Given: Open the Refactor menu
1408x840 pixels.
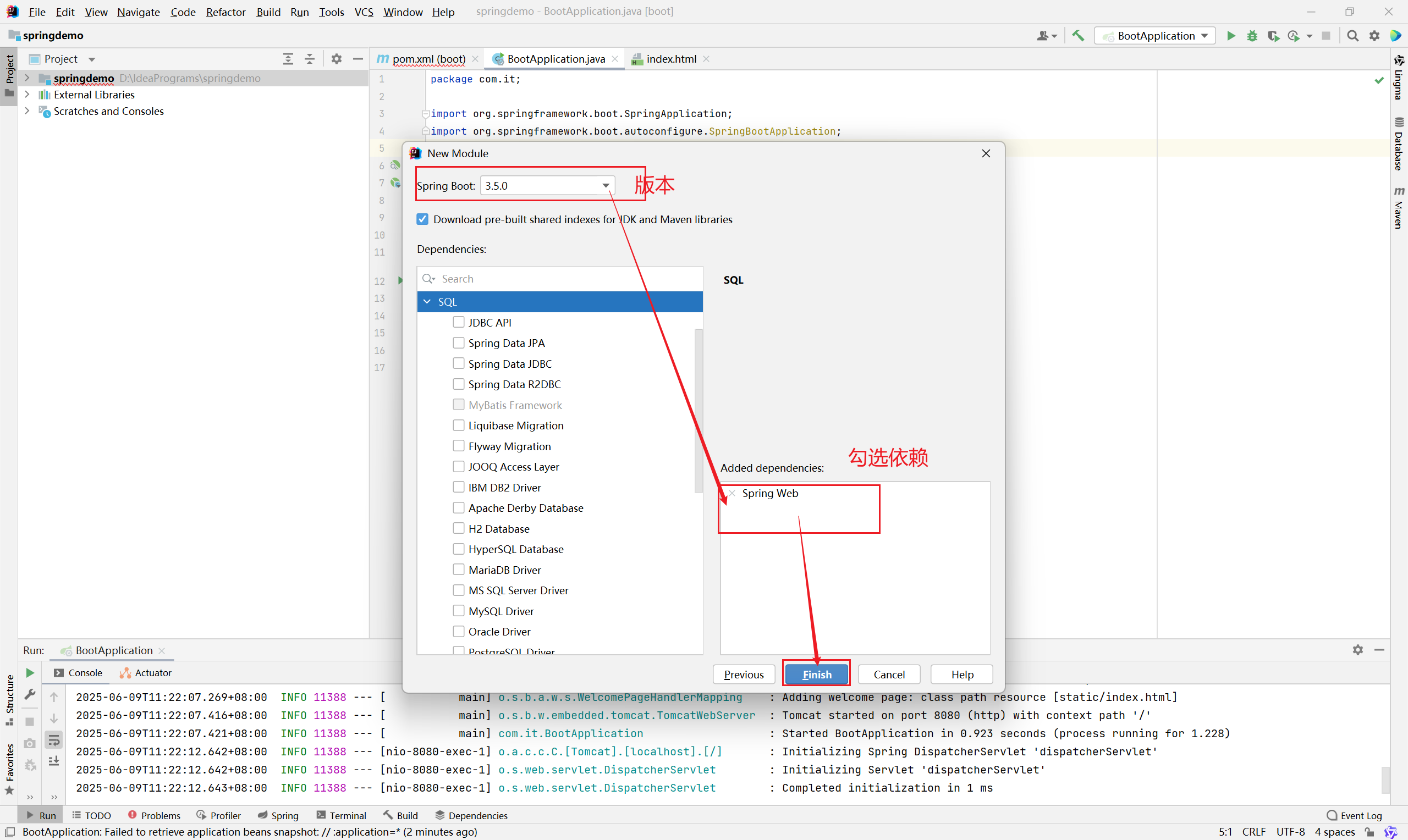Looking at the screenshot, I should 226,12.
